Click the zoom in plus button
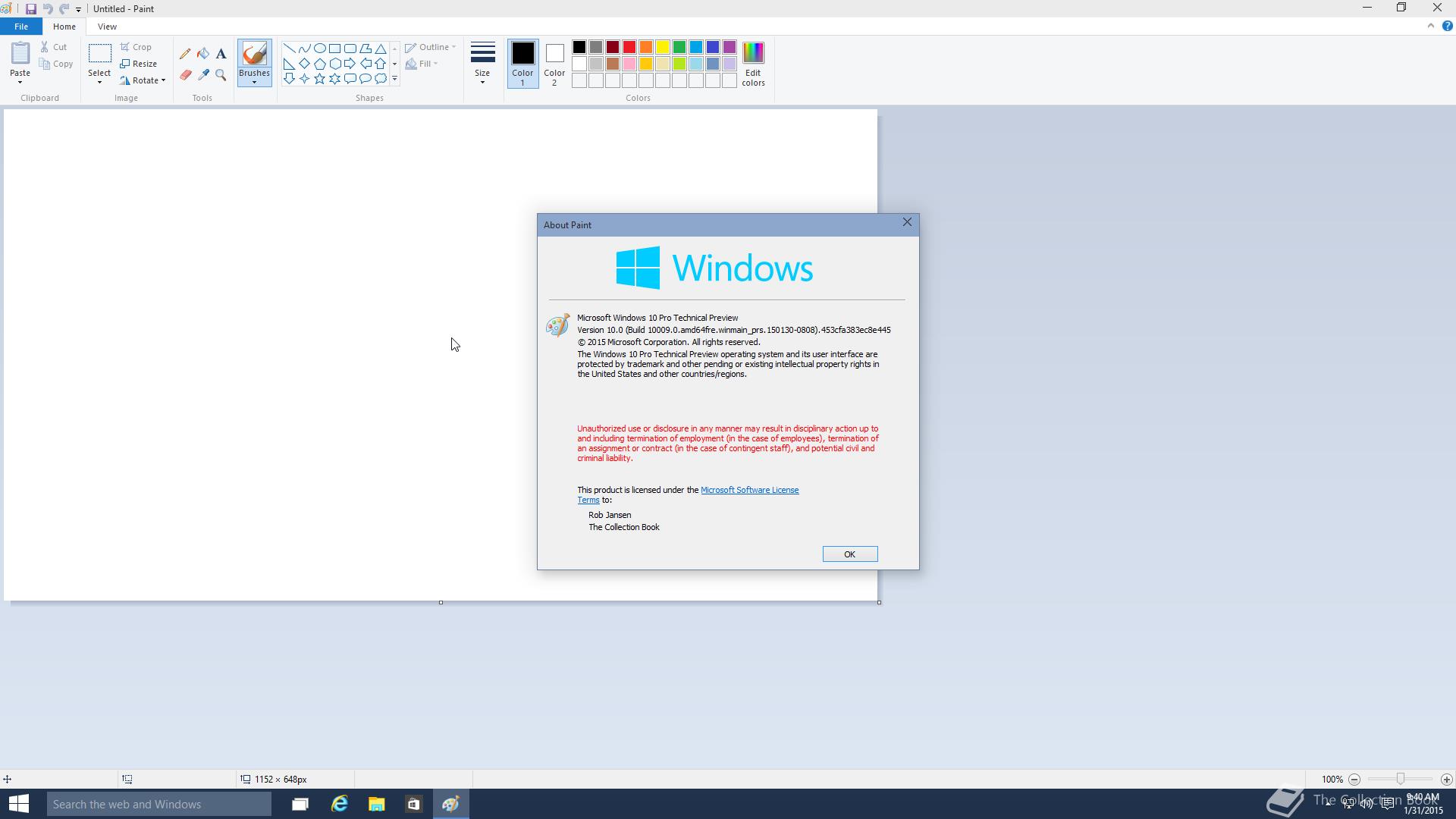 click(x=1446, y=780)
